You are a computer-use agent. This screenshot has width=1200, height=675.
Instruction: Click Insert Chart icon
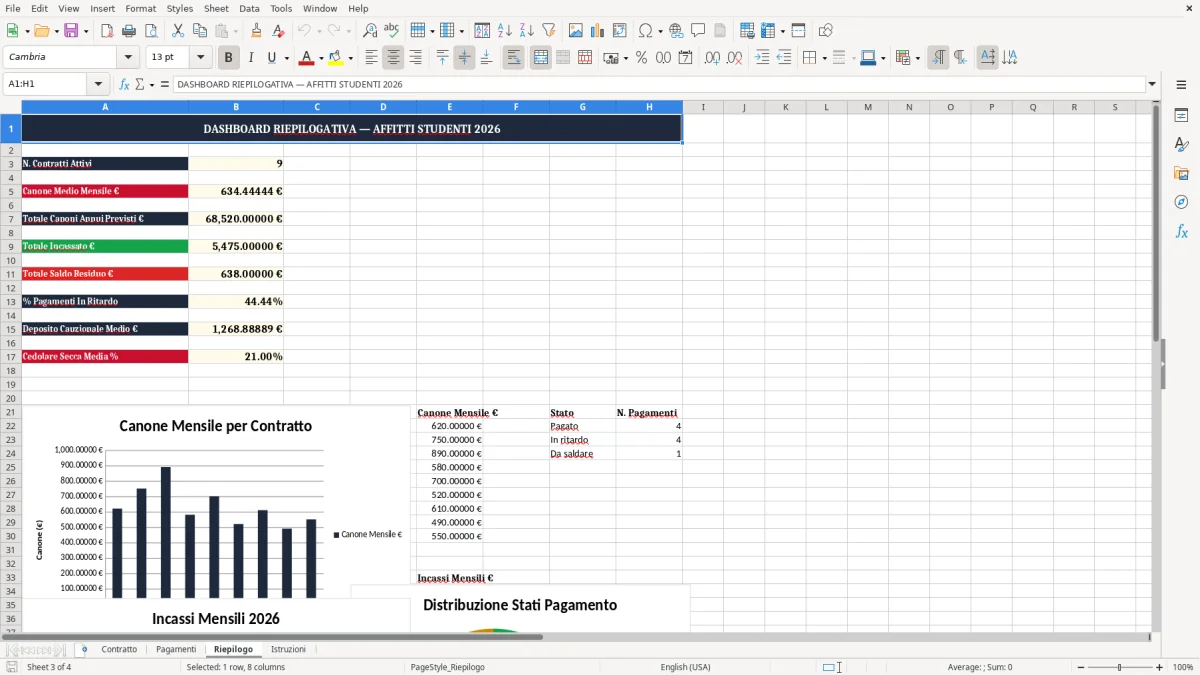coord(598,31)
